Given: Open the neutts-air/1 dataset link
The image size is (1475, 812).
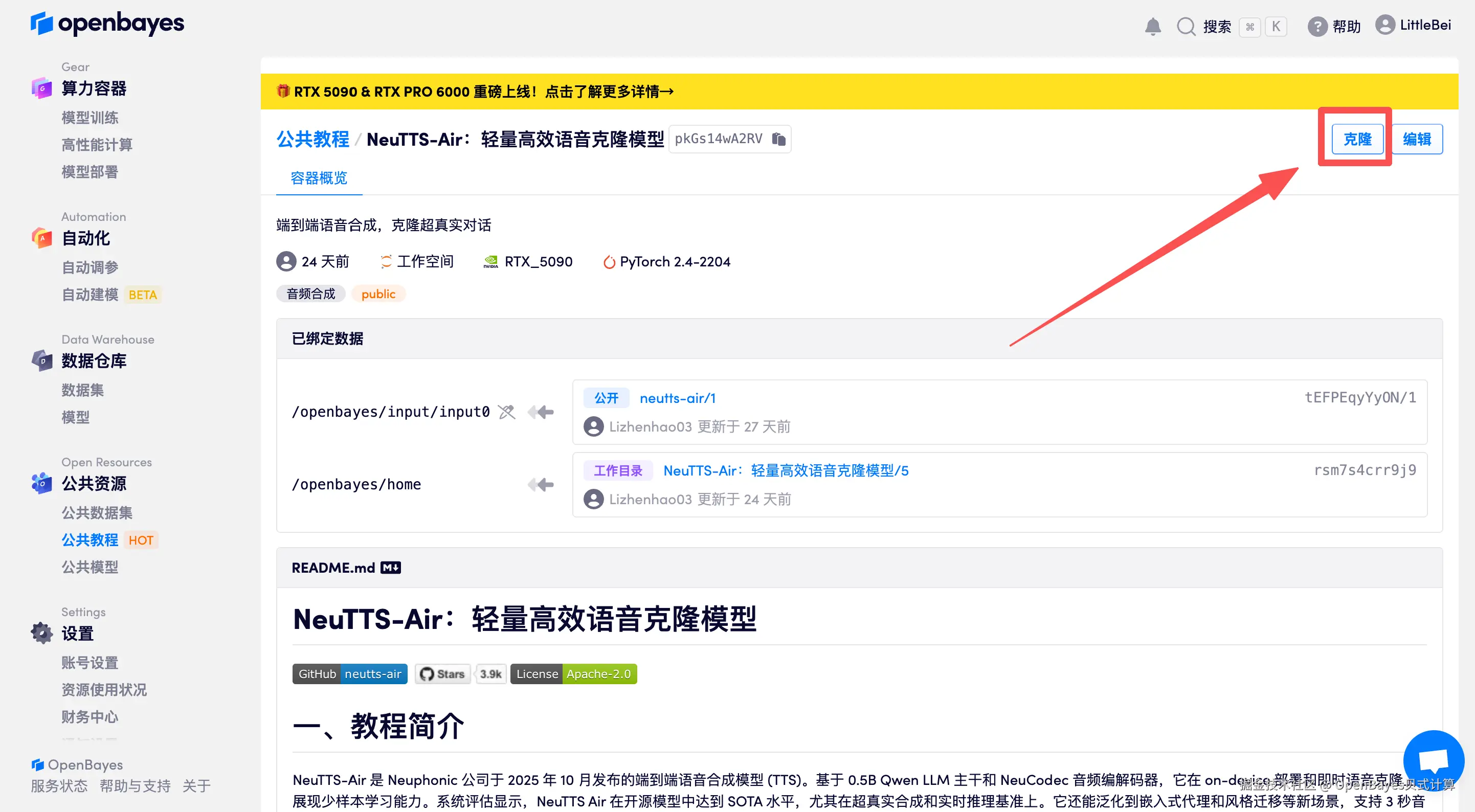Looking at the screenshot, I should click(x=677, y=397).
